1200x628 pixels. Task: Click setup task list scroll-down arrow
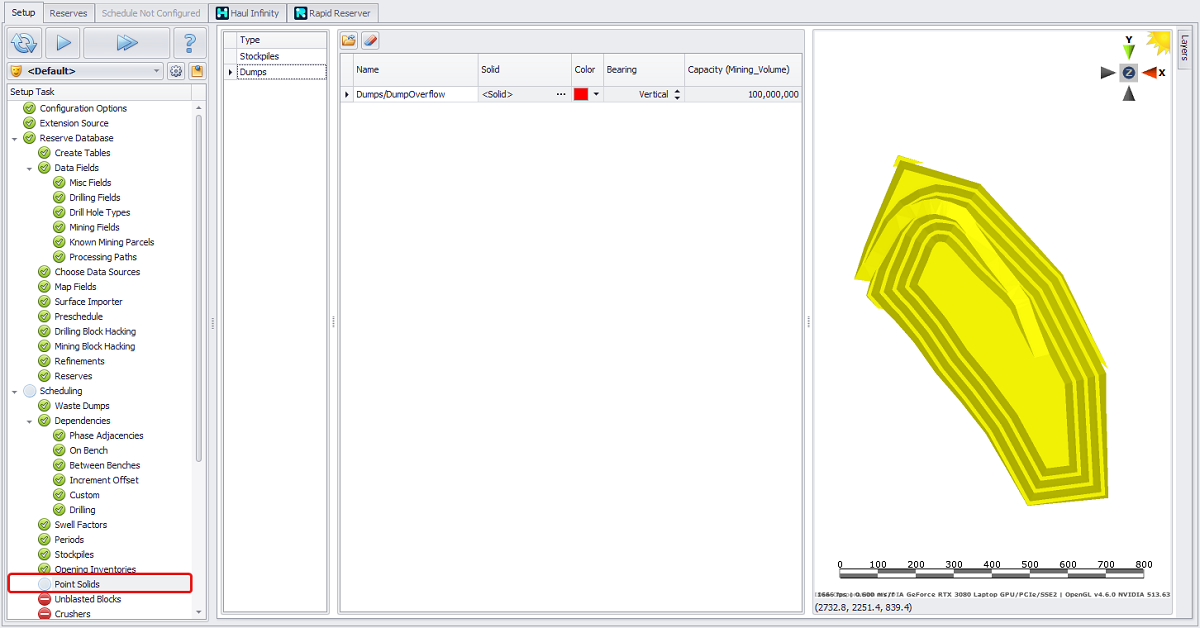tap(199, 612)
